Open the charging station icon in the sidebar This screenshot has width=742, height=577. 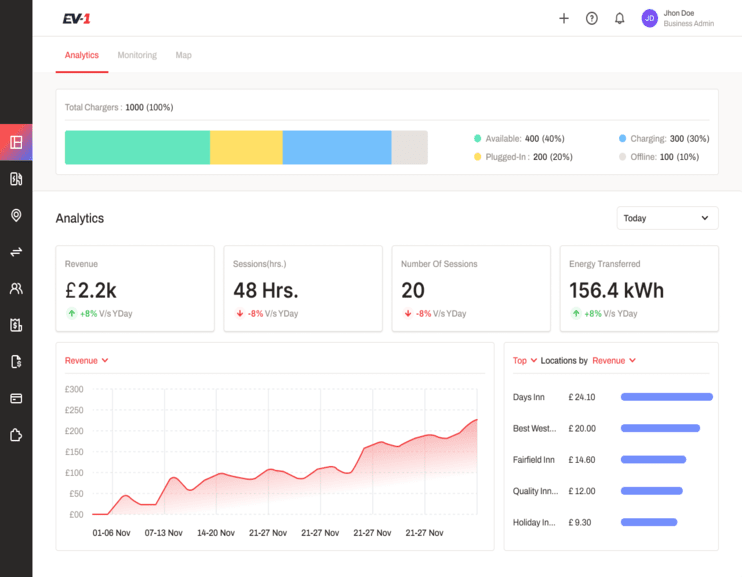(x=16, y=179)
